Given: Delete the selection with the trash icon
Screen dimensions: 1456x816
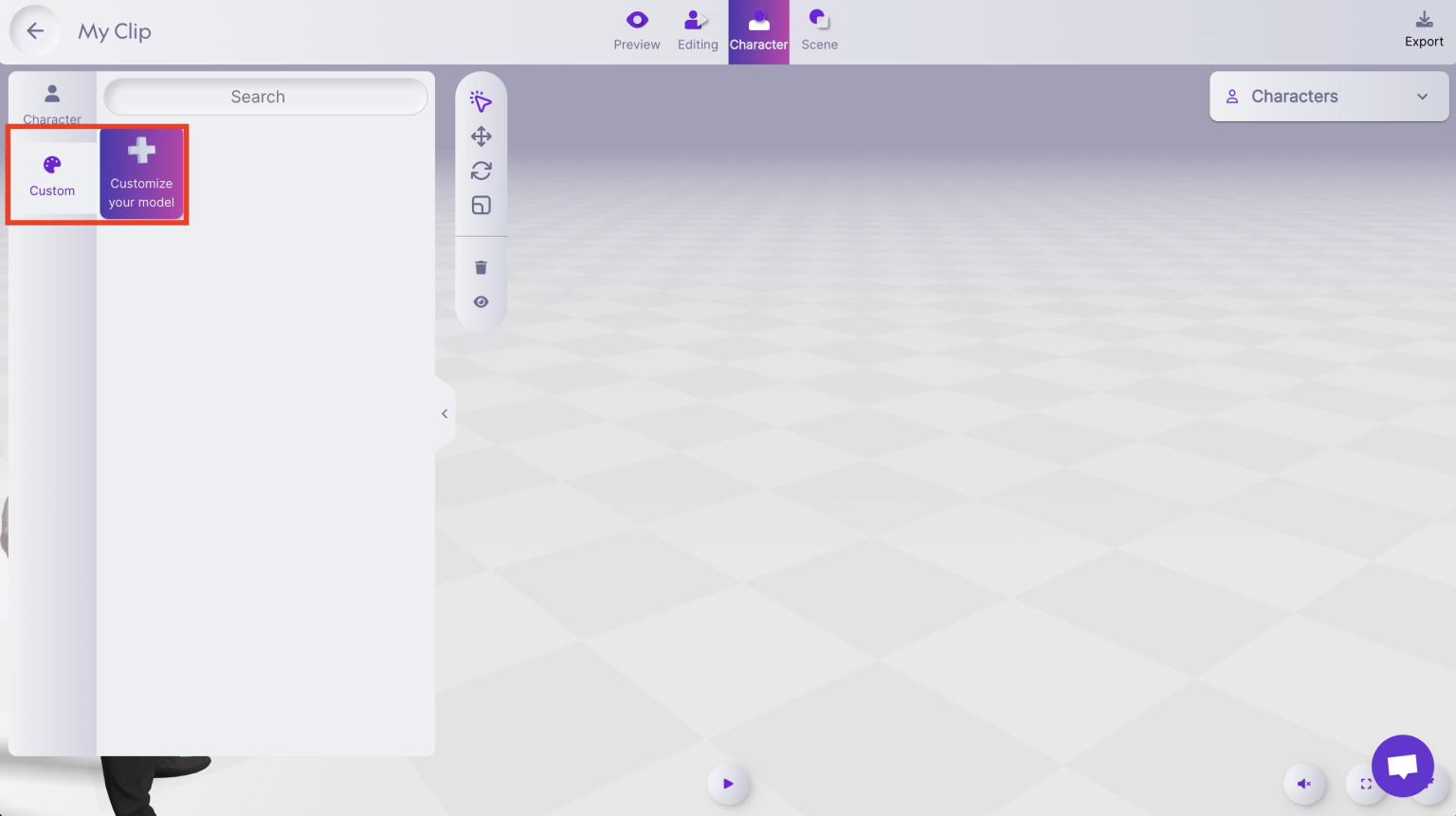Looking at the screenshot, I should tap(481, 266).
